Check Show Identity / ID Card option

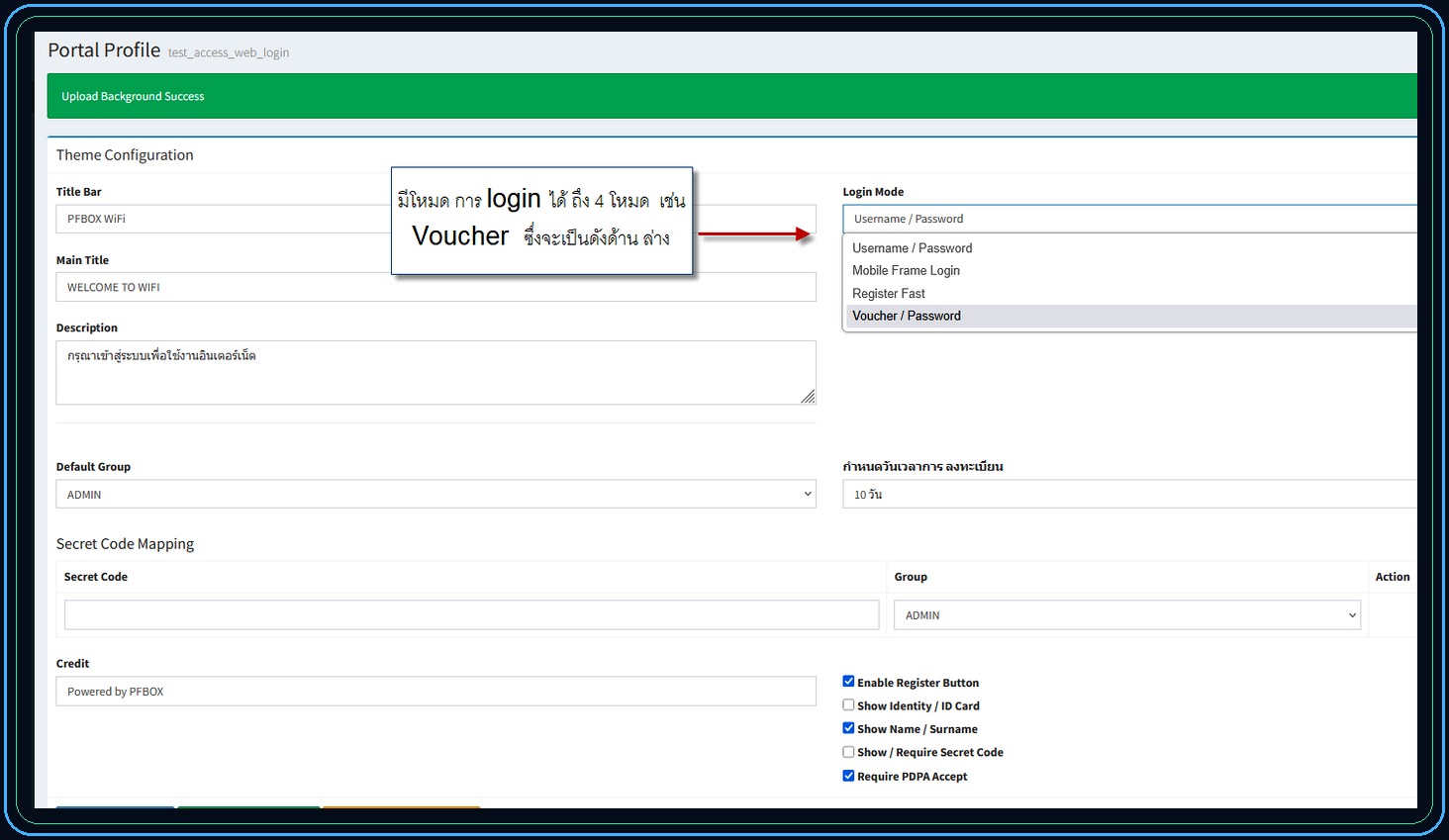coord(848,705)
